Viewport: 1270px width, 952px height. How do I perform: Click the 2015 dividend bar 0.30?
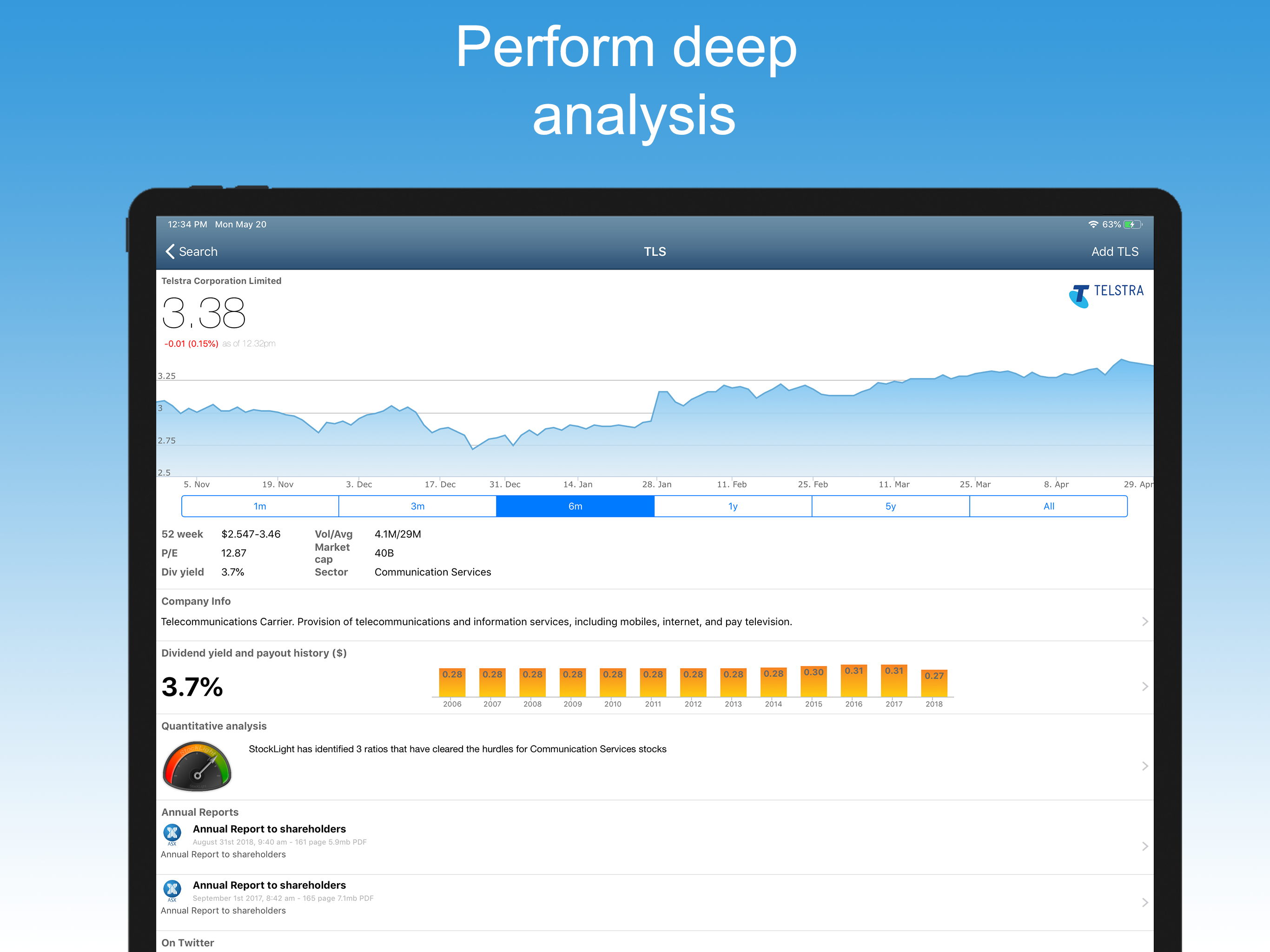[814, 681]
